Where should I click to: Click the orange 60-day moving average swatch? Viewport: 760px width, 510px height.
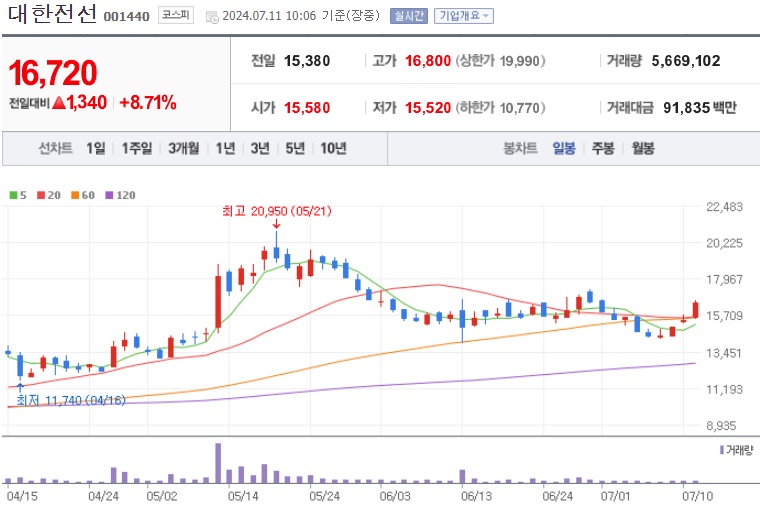75,195
